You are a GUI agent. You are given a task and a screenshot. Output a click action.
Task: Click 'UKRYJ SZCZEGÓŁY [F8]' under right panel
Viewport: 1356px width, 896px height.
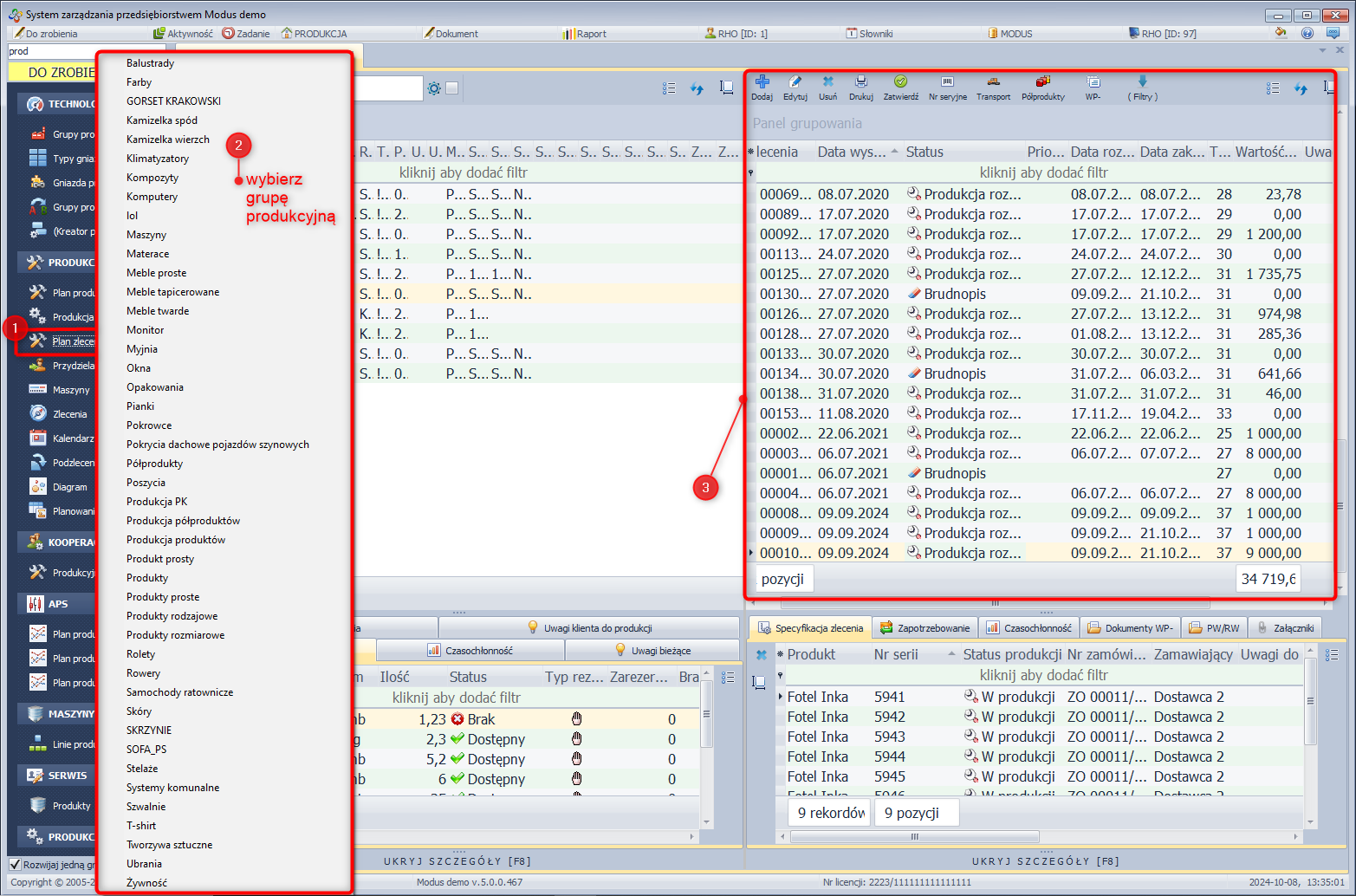point(1045,861)
